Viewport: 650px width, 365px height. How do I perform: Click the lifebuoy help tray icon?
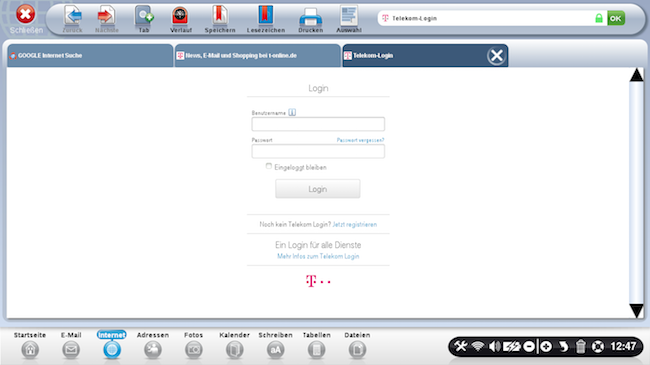tap(598, 346)
